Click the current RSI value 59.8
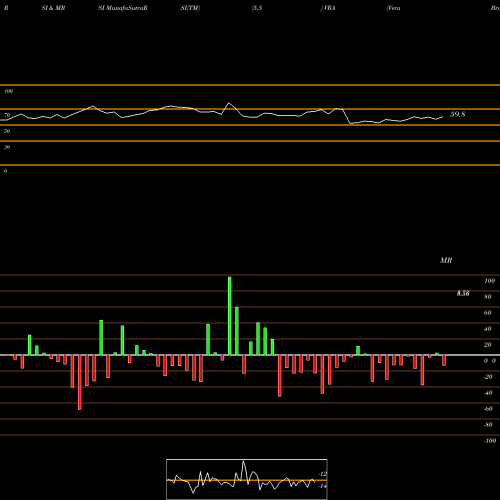Image resolution: width=500 pixels, height=500 pixels. point(457,114)
